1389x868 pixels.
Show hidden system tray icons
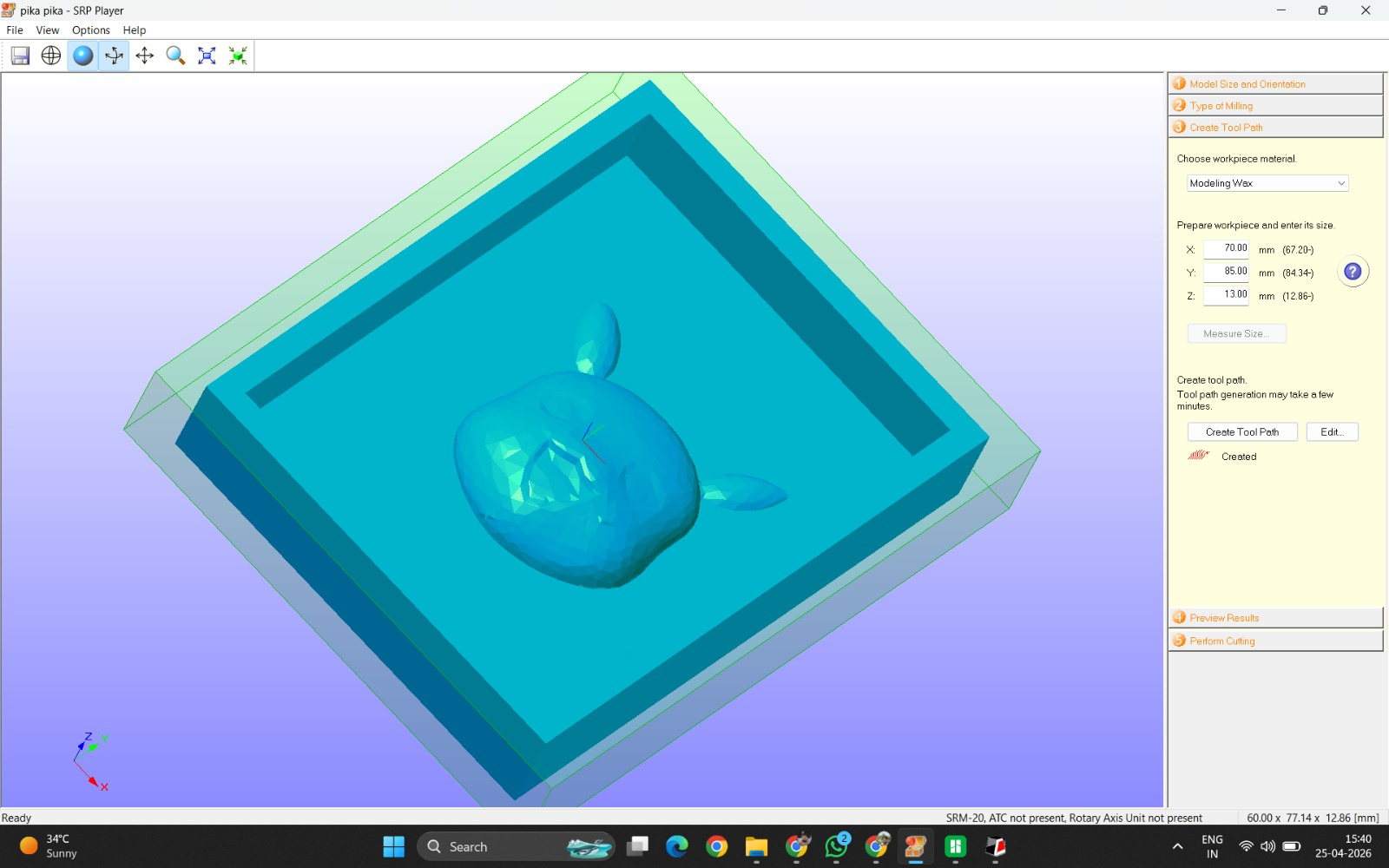click(x=1177, y=846)
